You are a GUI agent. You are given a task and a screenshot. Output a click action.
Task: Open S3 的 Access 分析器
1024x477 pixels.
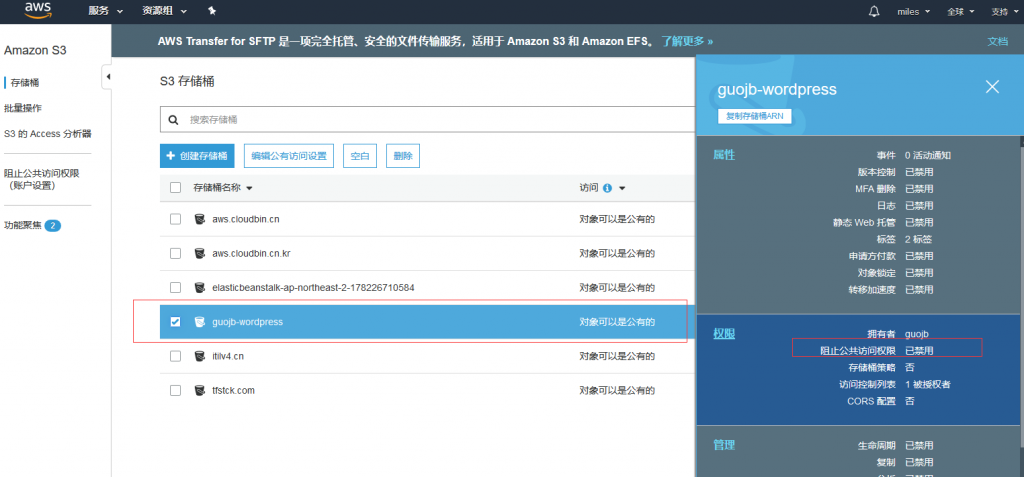click(48, 134)
